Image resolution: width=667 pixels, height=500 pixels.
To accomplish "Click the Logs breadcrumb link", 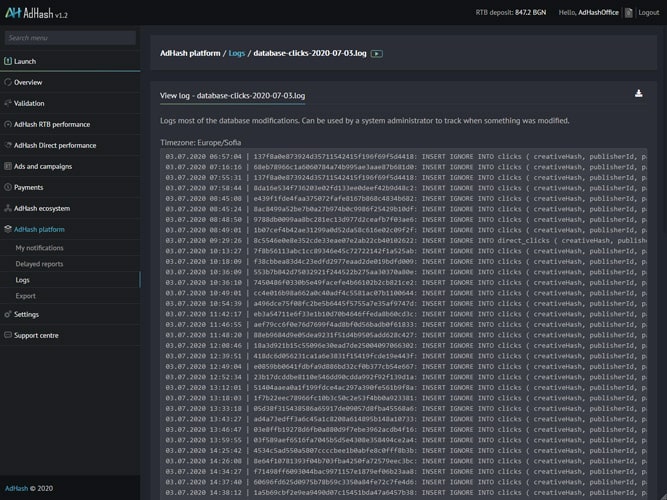I will pos(236,53).
